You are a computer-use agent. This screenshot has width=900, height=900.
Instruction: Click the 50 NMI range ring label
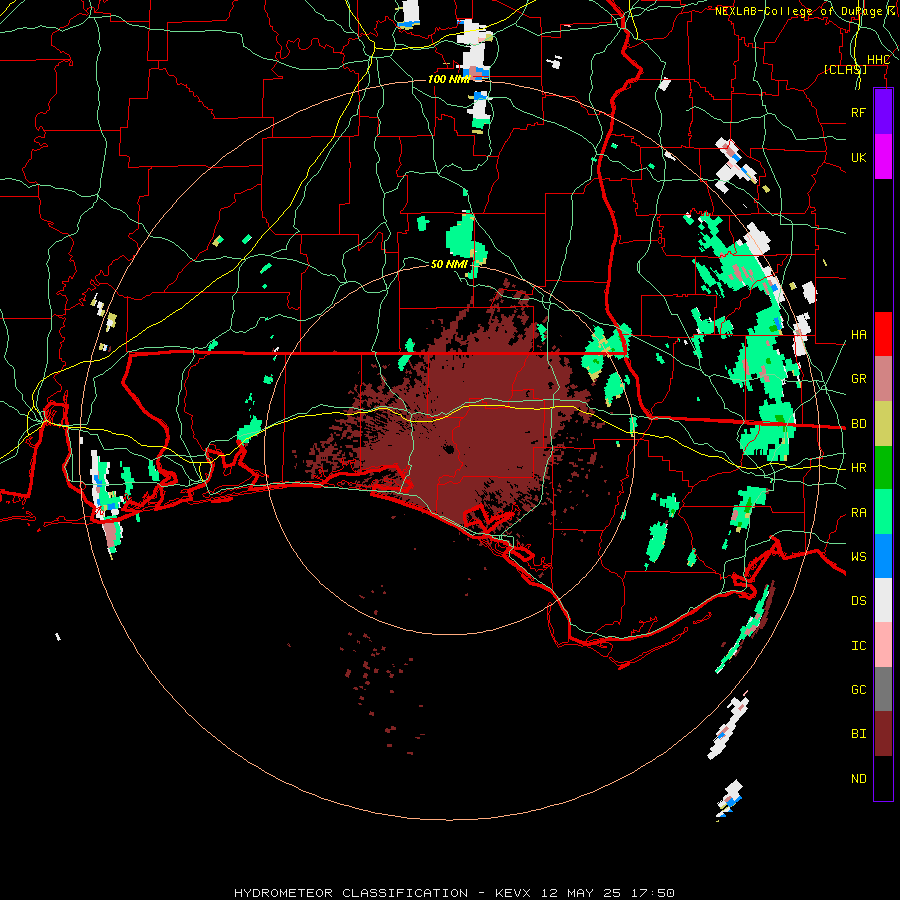[x=449, y=264]
